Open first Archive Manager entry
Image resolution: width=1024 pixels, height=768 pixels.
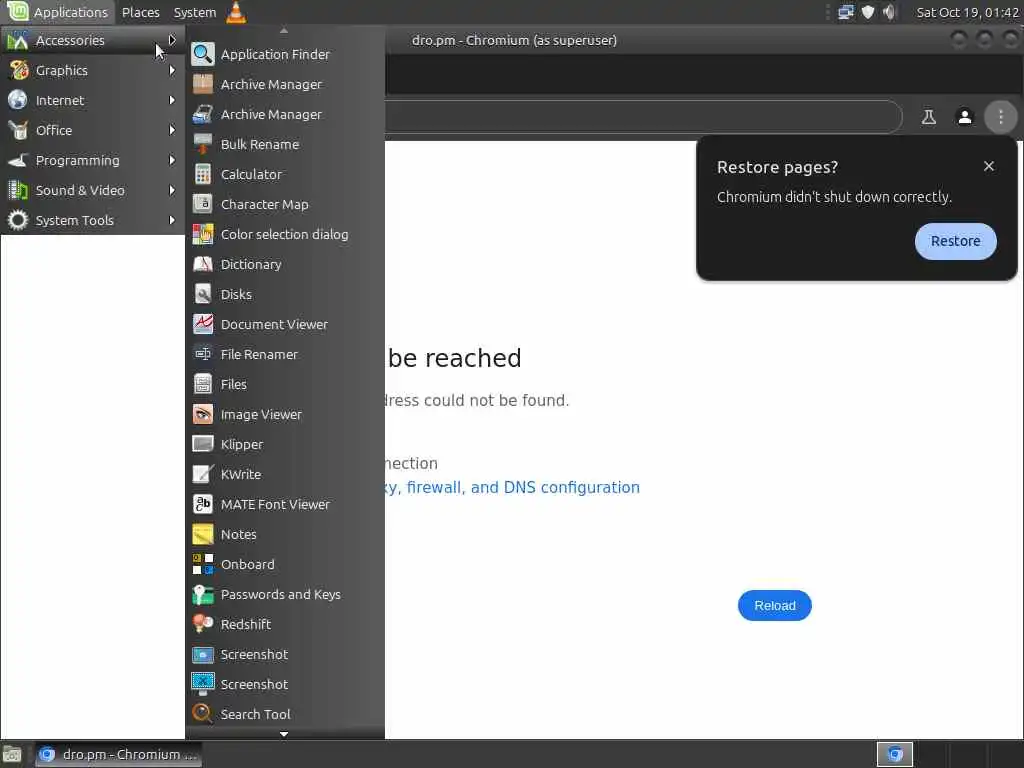(285, 84)
